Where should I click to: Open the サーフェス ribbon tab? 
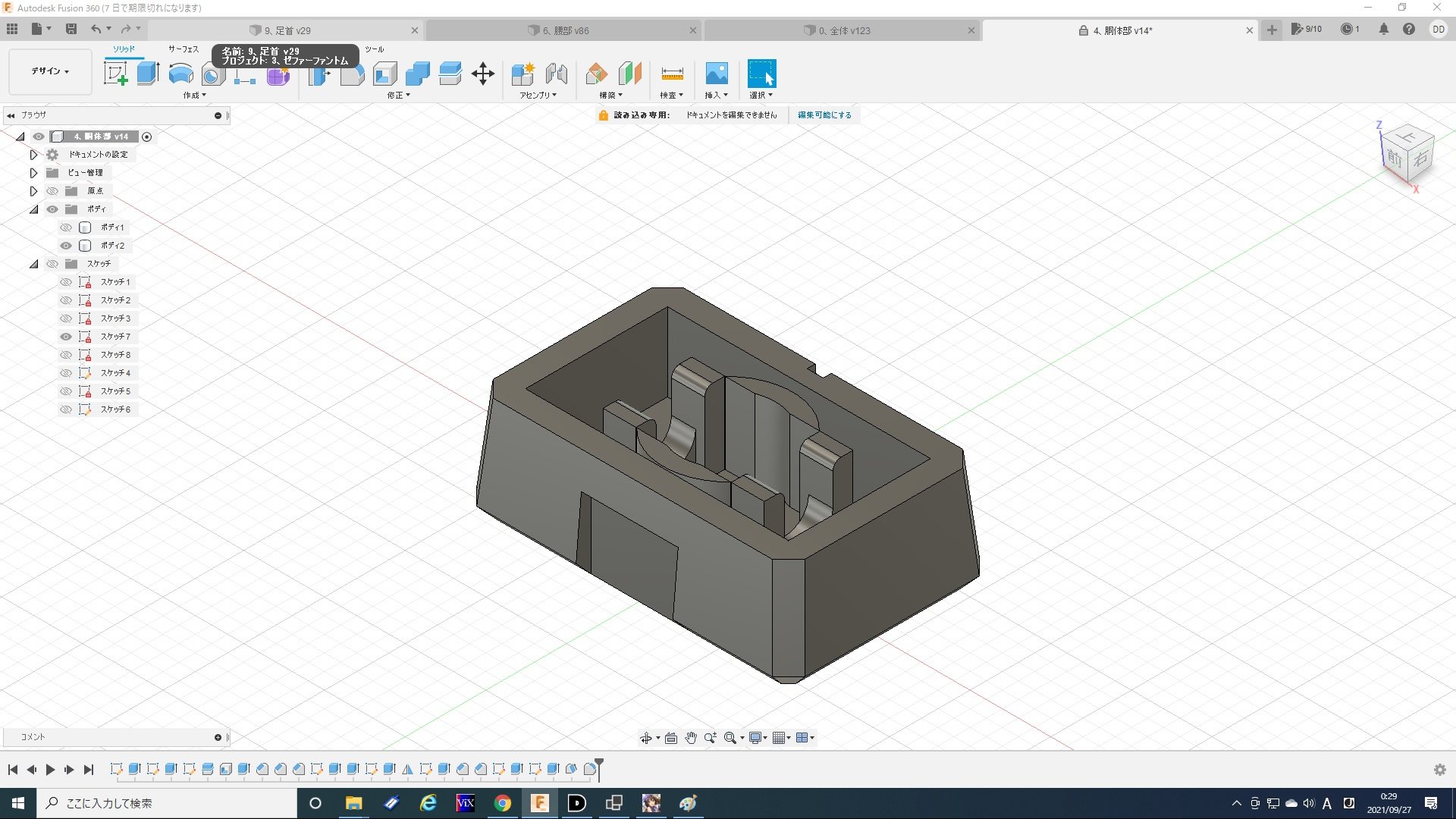pos(183,49)
